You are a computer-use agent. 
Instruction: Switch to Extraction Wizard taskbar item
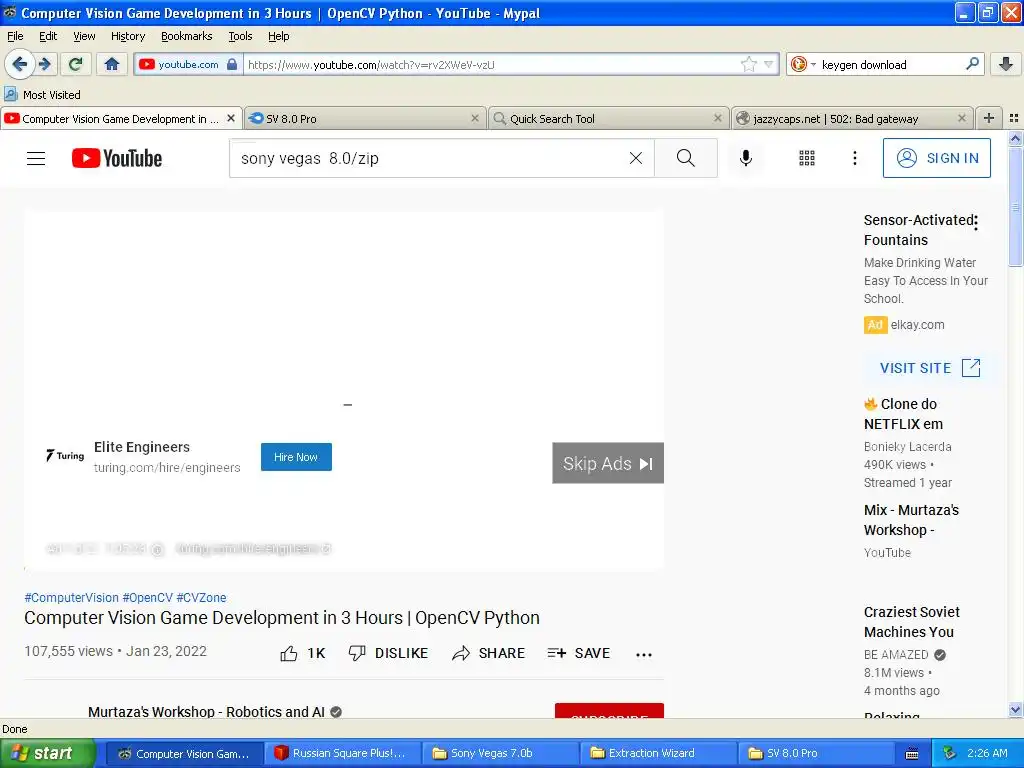point(657,753)
